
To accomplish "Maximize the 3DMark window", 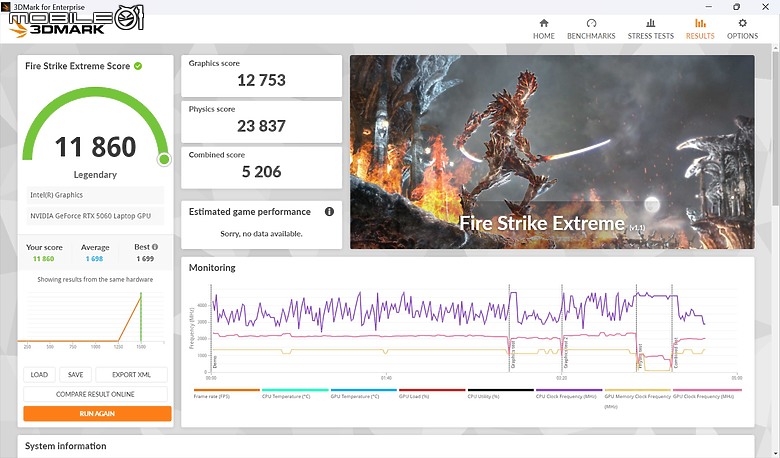I will click(x=736, y=6).
